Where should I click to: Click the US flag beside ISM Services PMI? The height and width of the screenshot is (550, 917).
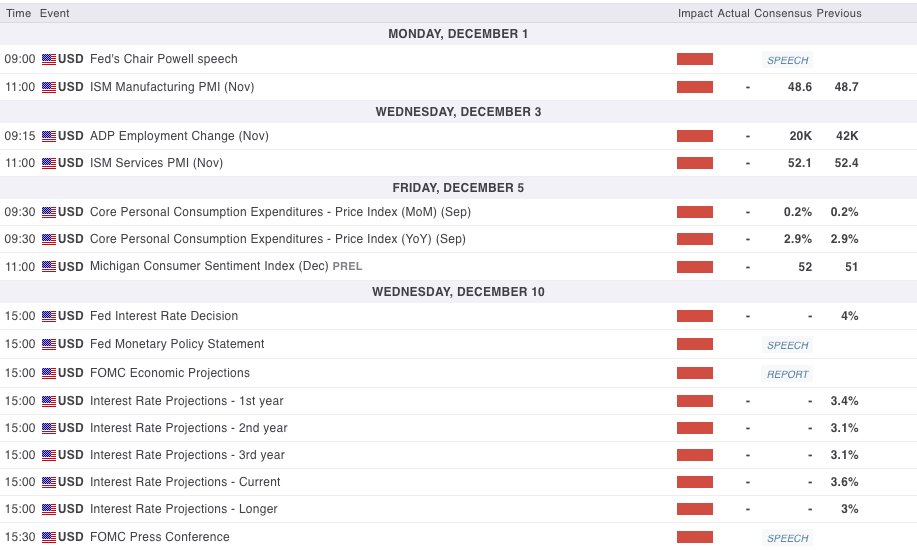point(49,163)
